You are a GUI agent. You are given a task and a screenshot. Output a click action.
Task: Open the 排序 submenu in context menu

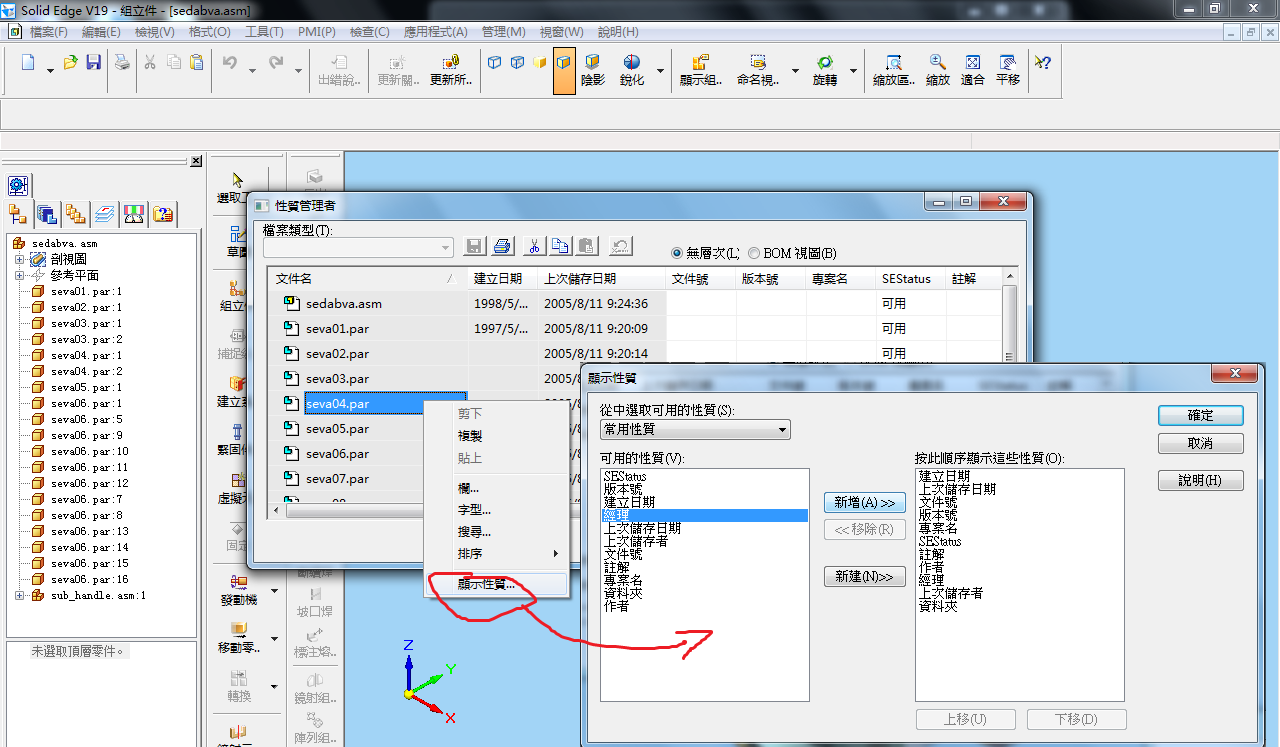(x=497, y=554)
